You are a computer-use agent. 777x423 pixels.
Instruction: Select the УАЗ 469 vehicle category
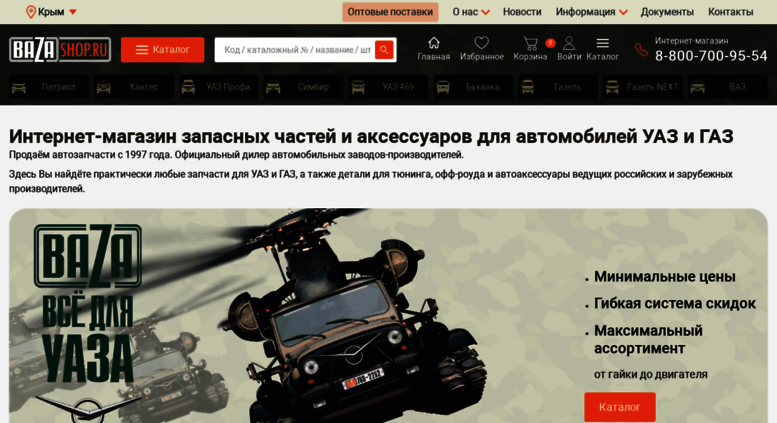click(388, 87)
